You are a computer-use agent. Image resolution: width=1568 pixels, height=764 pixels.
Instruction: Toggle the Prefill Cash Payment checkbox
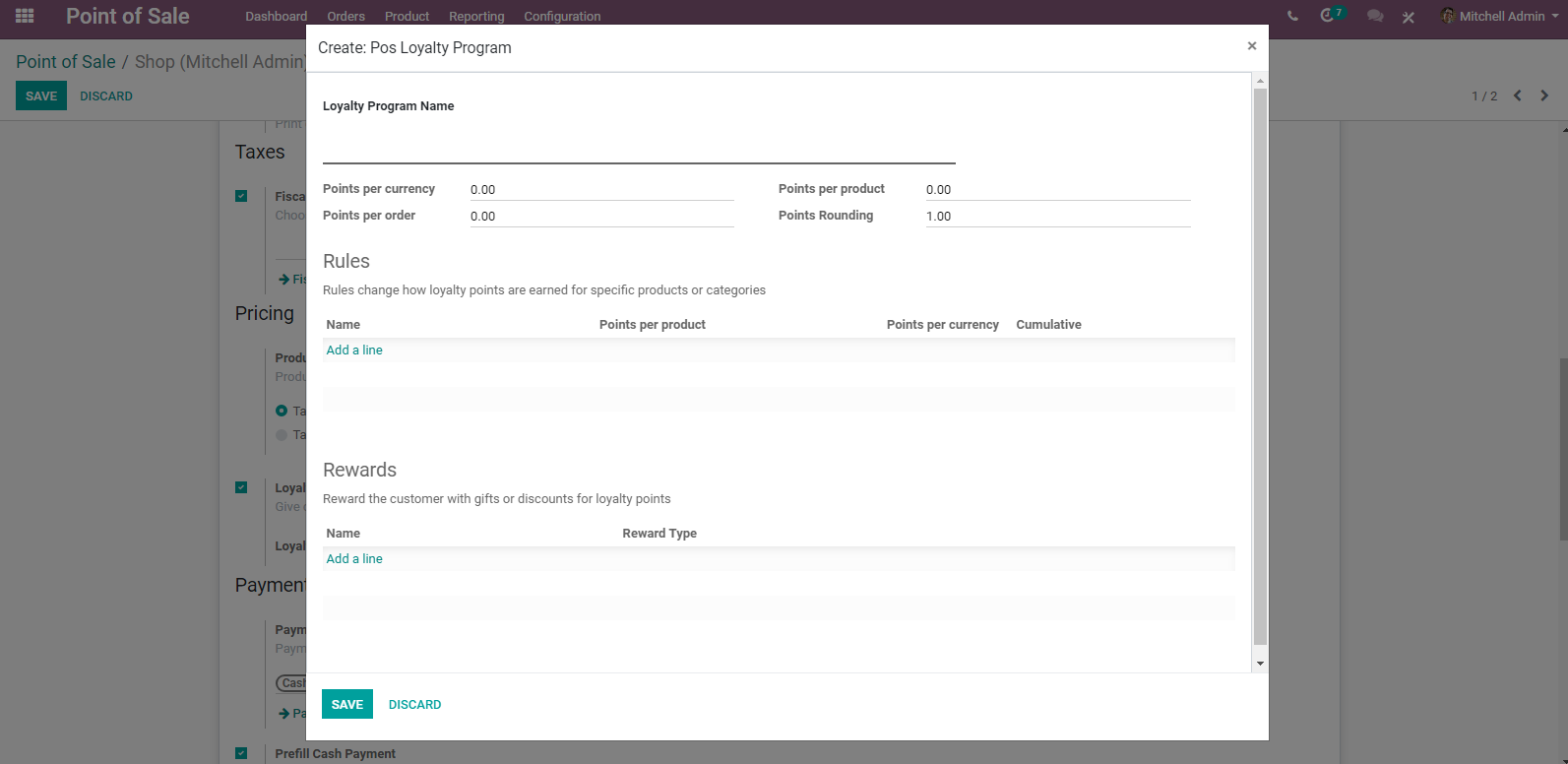241,753
